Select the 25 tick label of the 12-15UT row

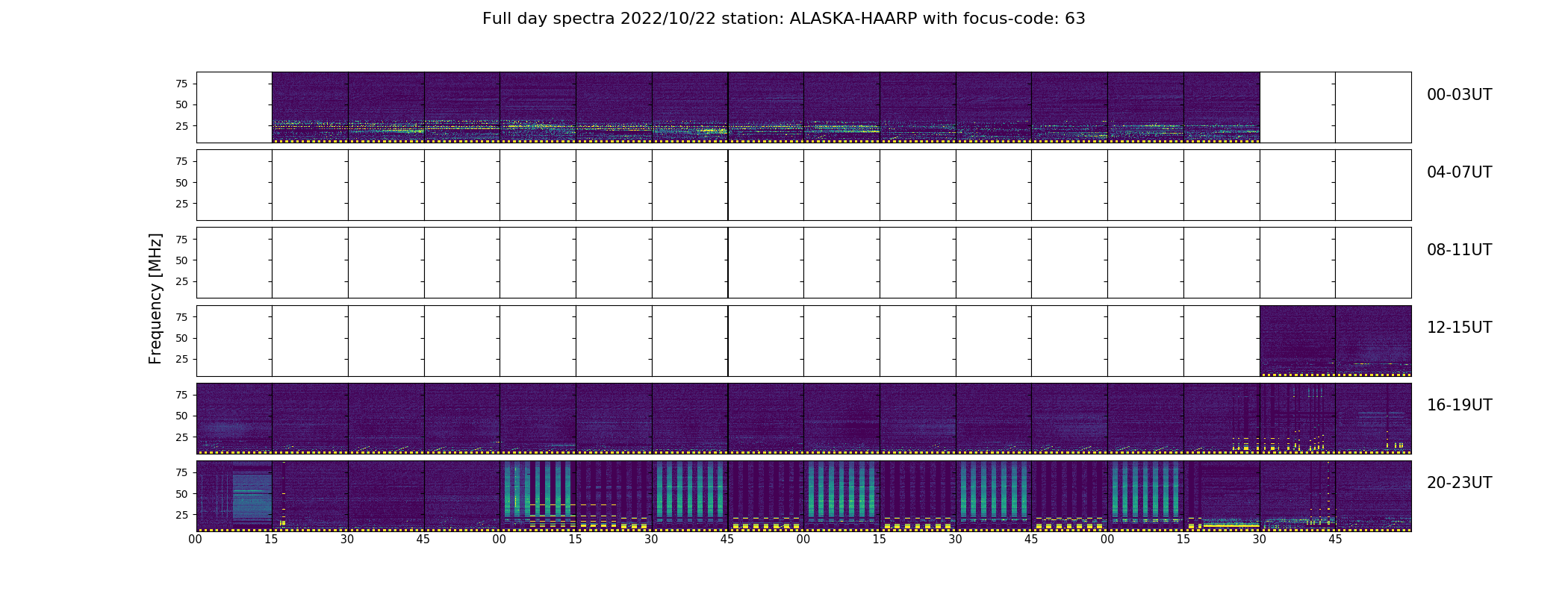pyautogui.click(x=181, y=359)
